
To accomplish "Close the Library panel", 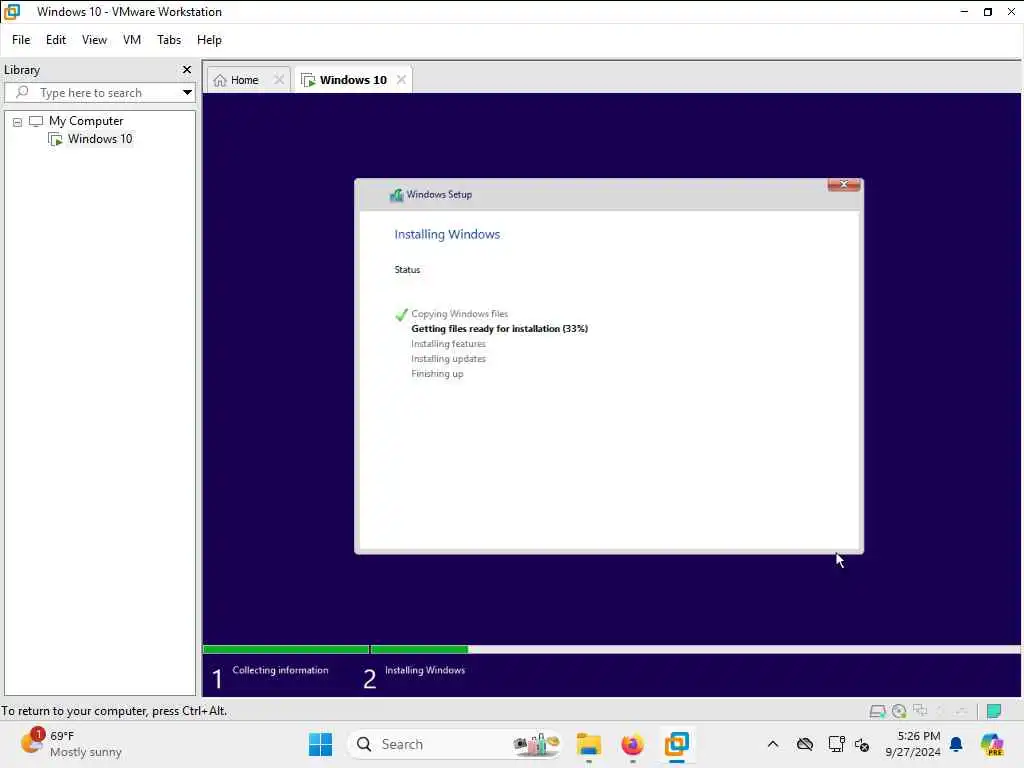I will 187,69.
